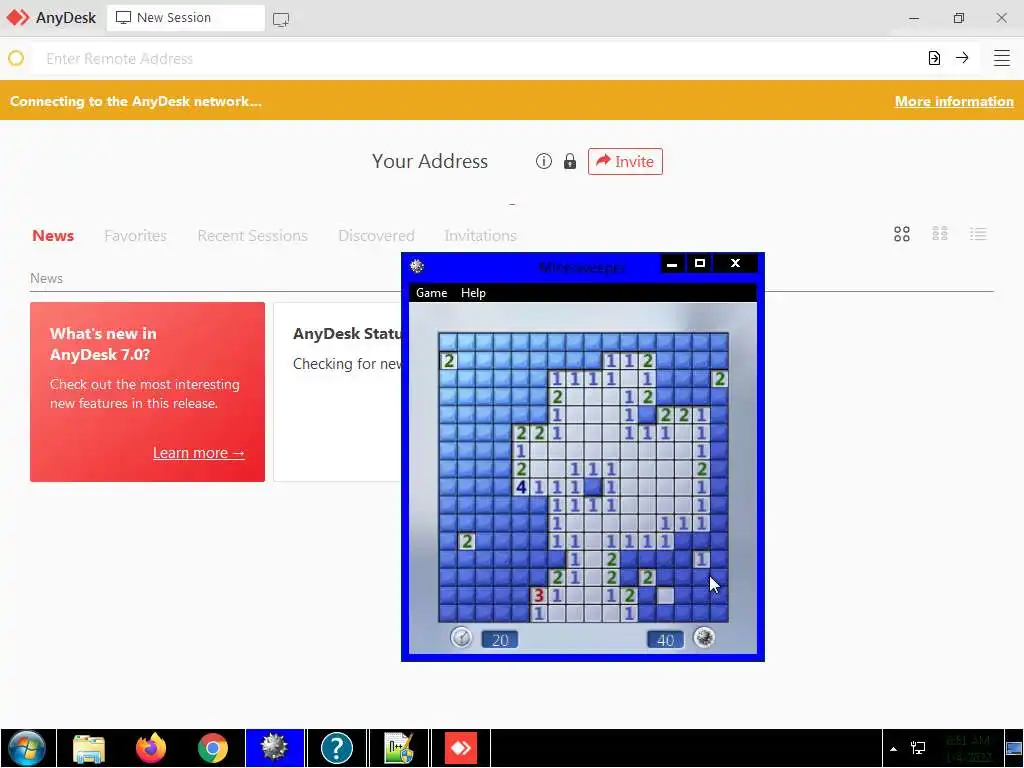1024x768 pixels.
Task: Select the large tiles view icon
Action: (902, 234)
